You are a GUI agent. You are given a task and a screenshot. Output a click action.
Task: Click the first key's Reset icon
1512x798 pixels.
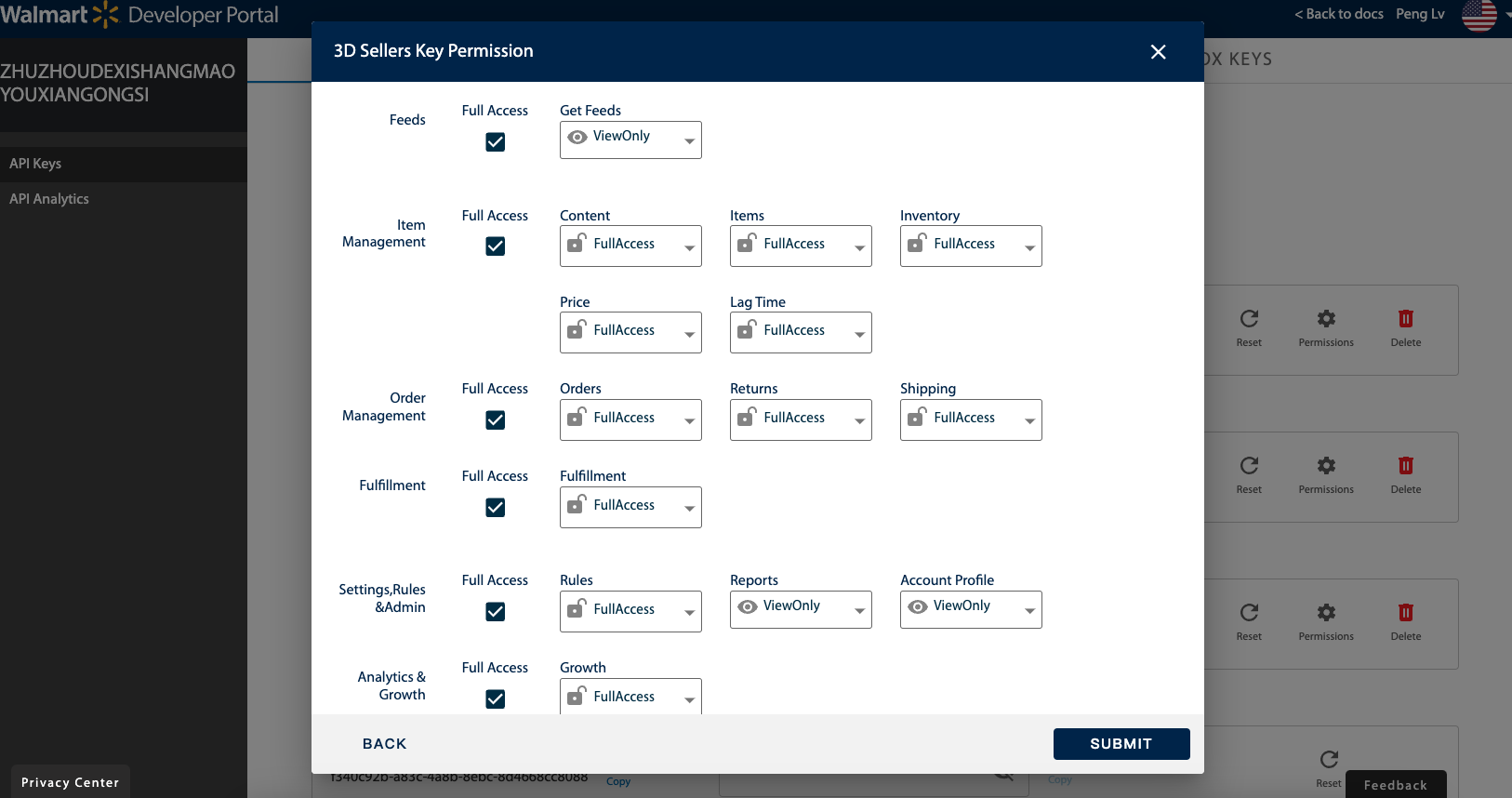pos(1249,319)
